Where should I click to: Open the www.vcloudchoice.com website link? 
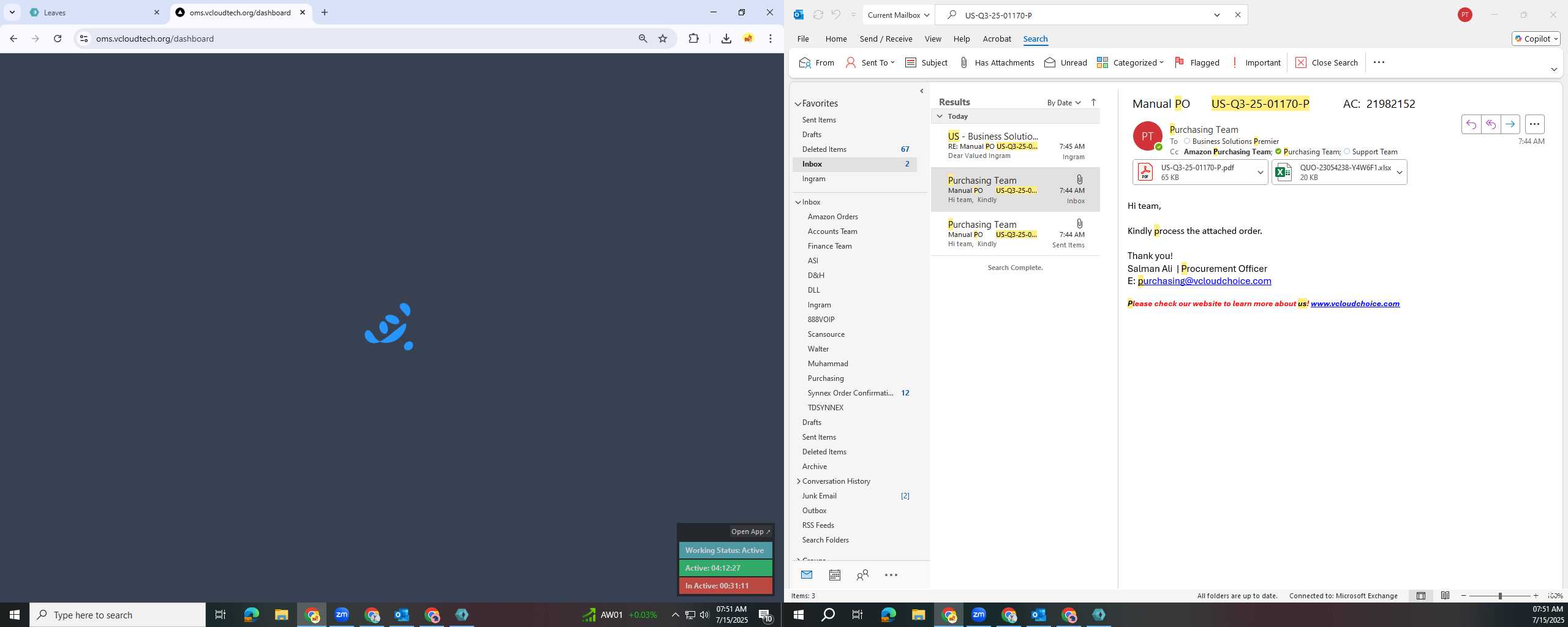tap(1355, 304)
